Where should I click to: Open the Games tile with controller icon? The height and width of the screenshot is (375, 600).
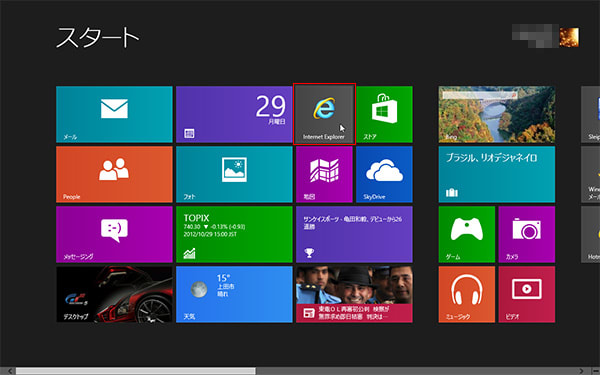pyautogui.click(x=466, y=235)
